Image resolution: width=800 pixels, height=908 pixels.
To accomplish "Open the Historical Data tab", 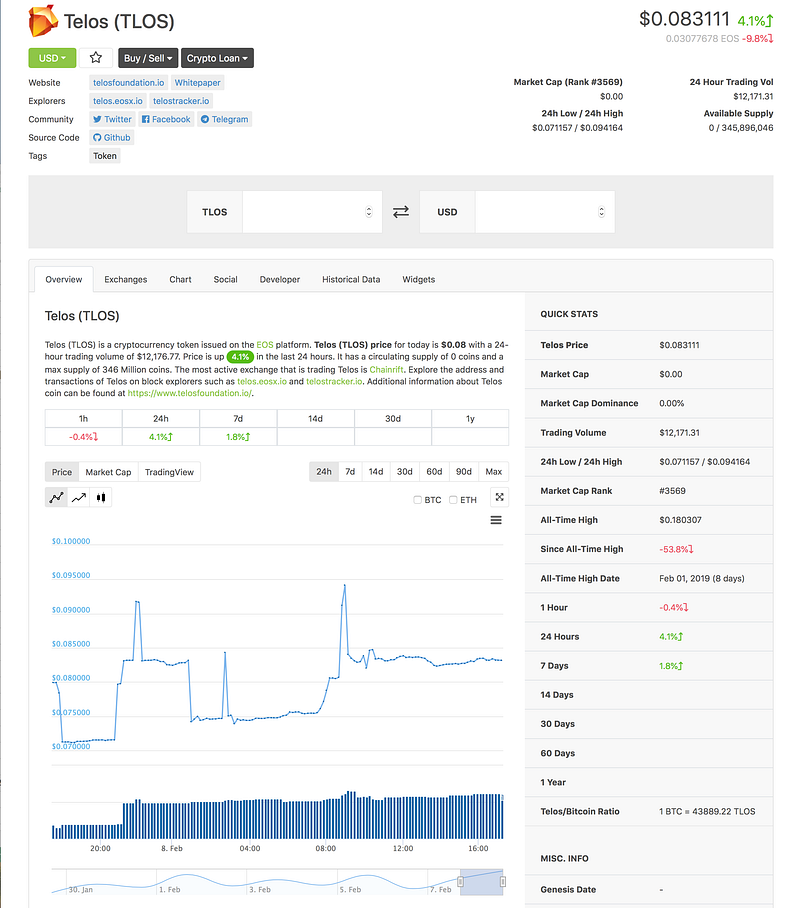I will click(351, 279).
